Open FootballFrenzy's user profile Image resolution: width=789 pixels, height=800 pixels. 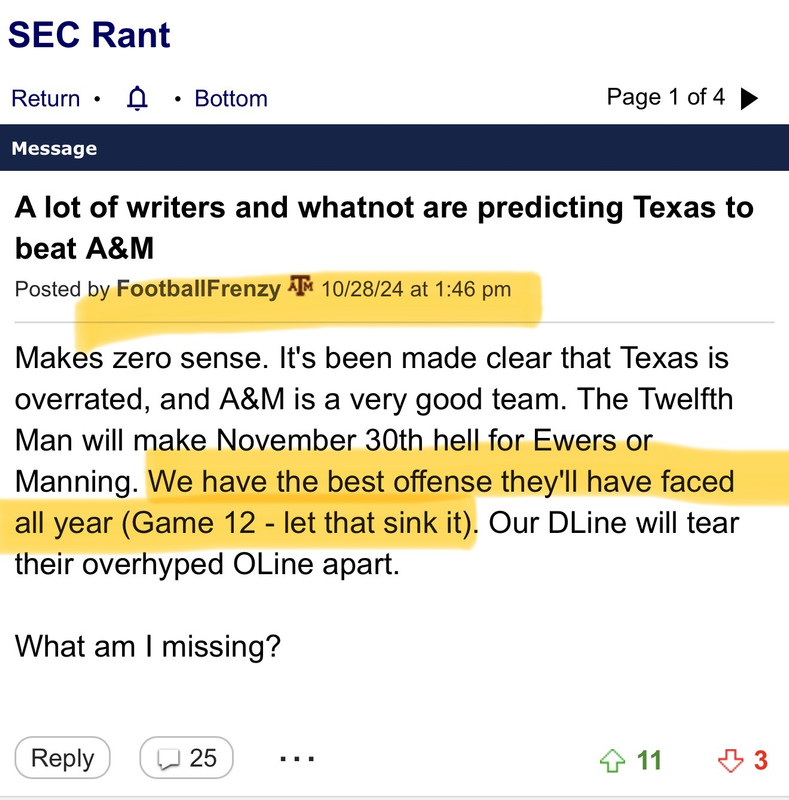coord(198,289)
